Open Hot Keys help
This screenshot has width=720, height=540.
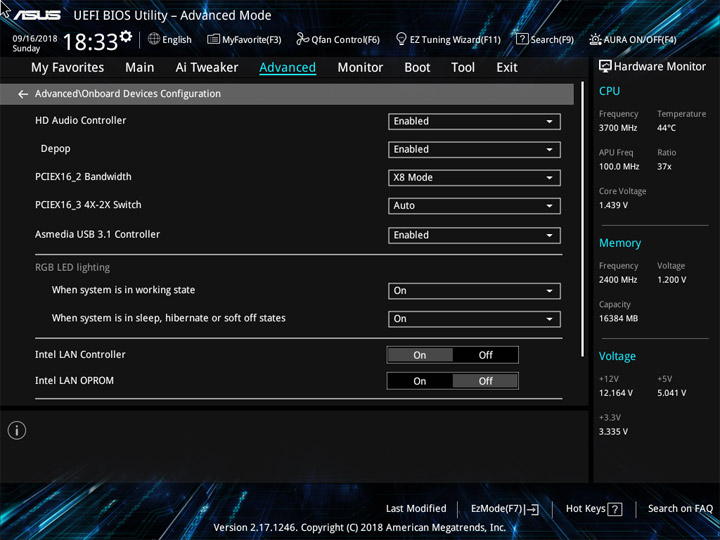(594, 509)
